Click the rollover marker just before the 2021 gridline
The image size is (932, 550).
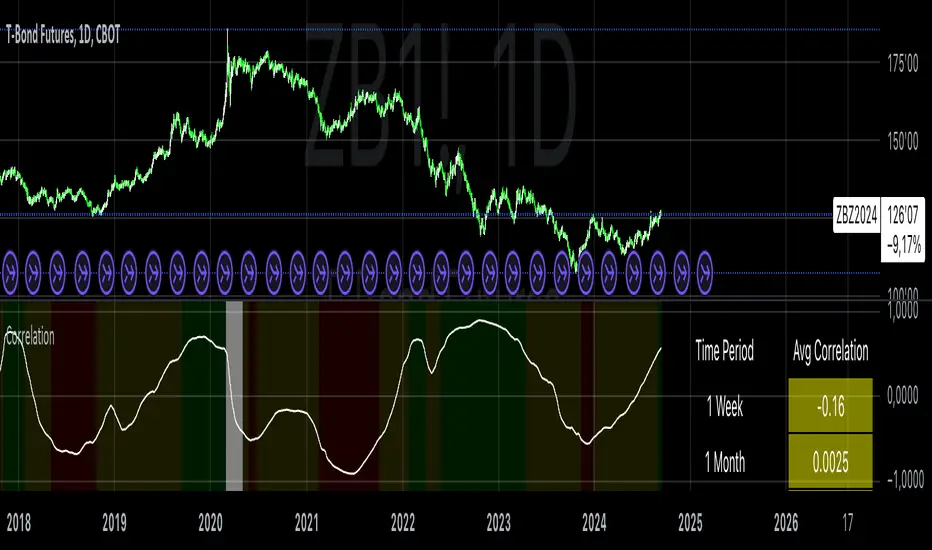coord(298,273)
